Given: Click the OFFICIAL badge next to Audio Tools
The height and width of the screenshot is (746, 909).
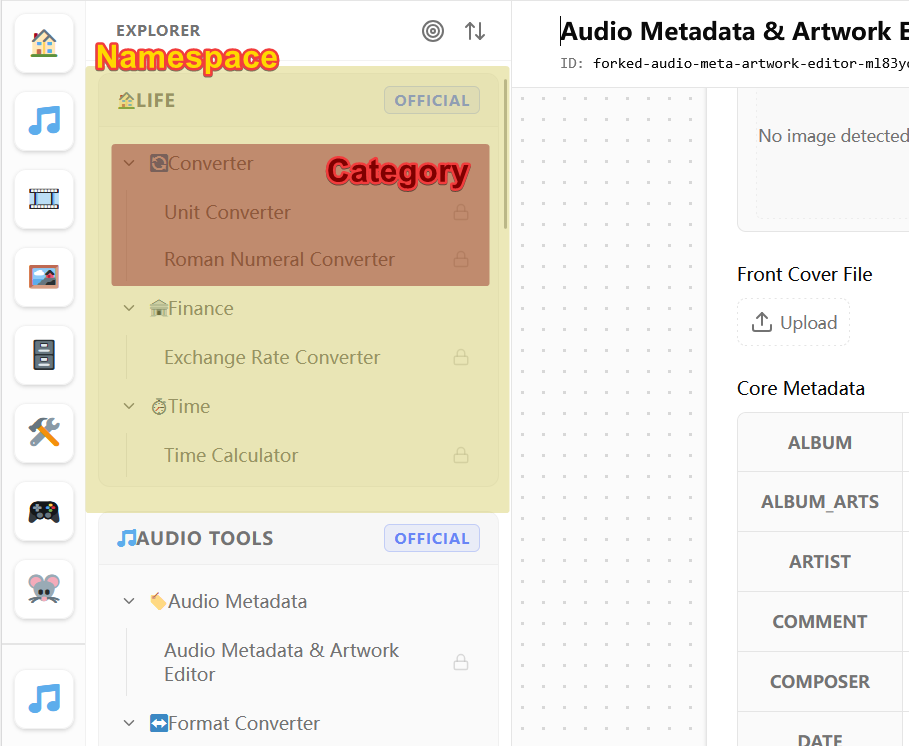Looking at the screenshot, I should point(431,538).
